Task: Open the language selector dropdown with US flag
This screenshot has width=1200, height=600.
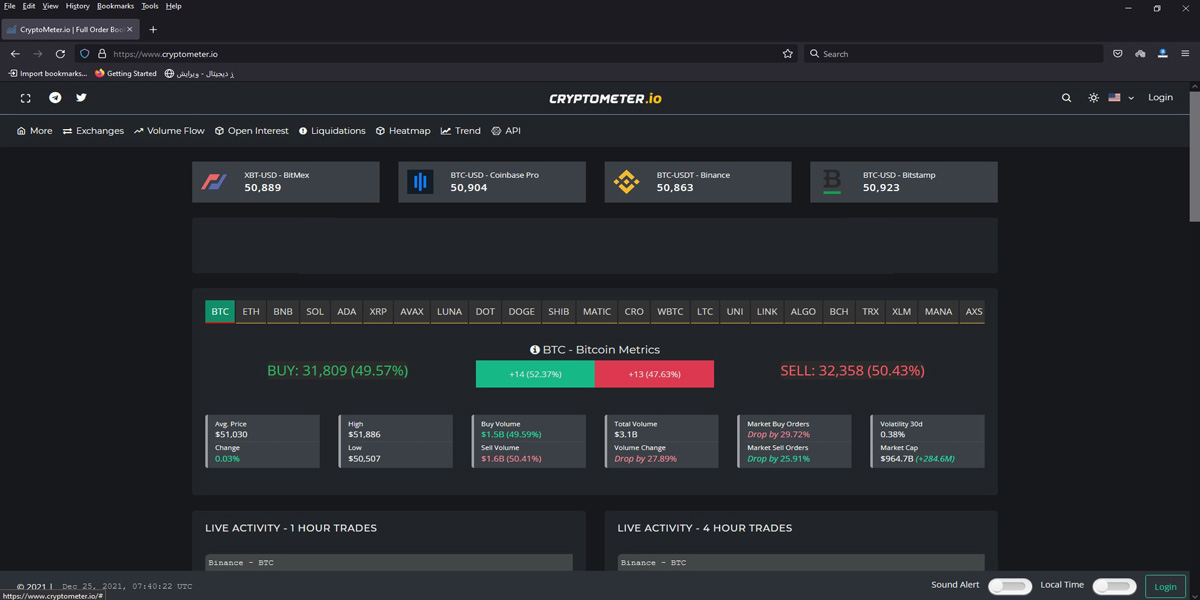Action: click(1120, 97)
